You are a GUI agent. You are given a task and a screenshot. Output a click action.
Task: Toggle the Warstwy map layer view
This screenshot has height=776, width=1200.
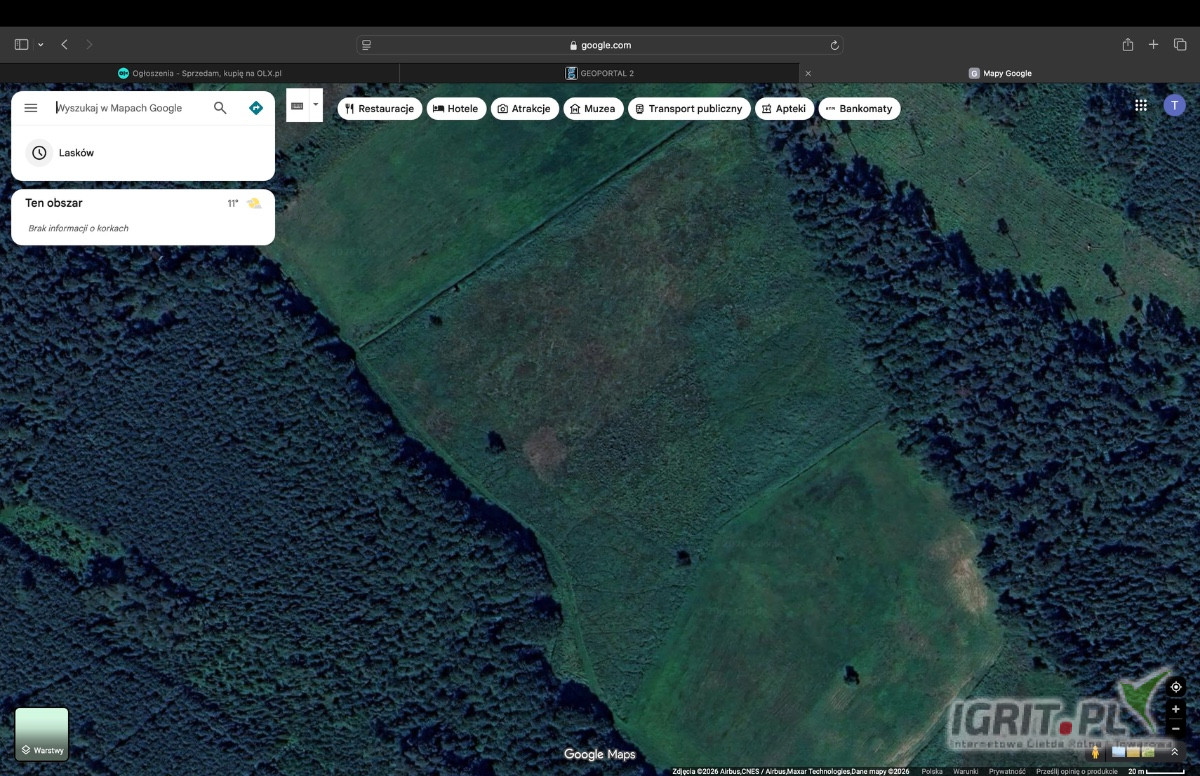click(x=42, y=734)
